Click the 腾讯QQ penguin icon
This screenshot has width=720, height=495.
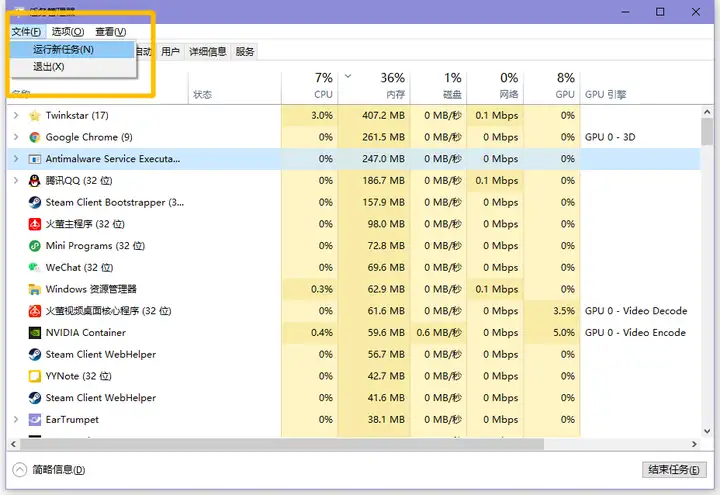coord(34,180)
